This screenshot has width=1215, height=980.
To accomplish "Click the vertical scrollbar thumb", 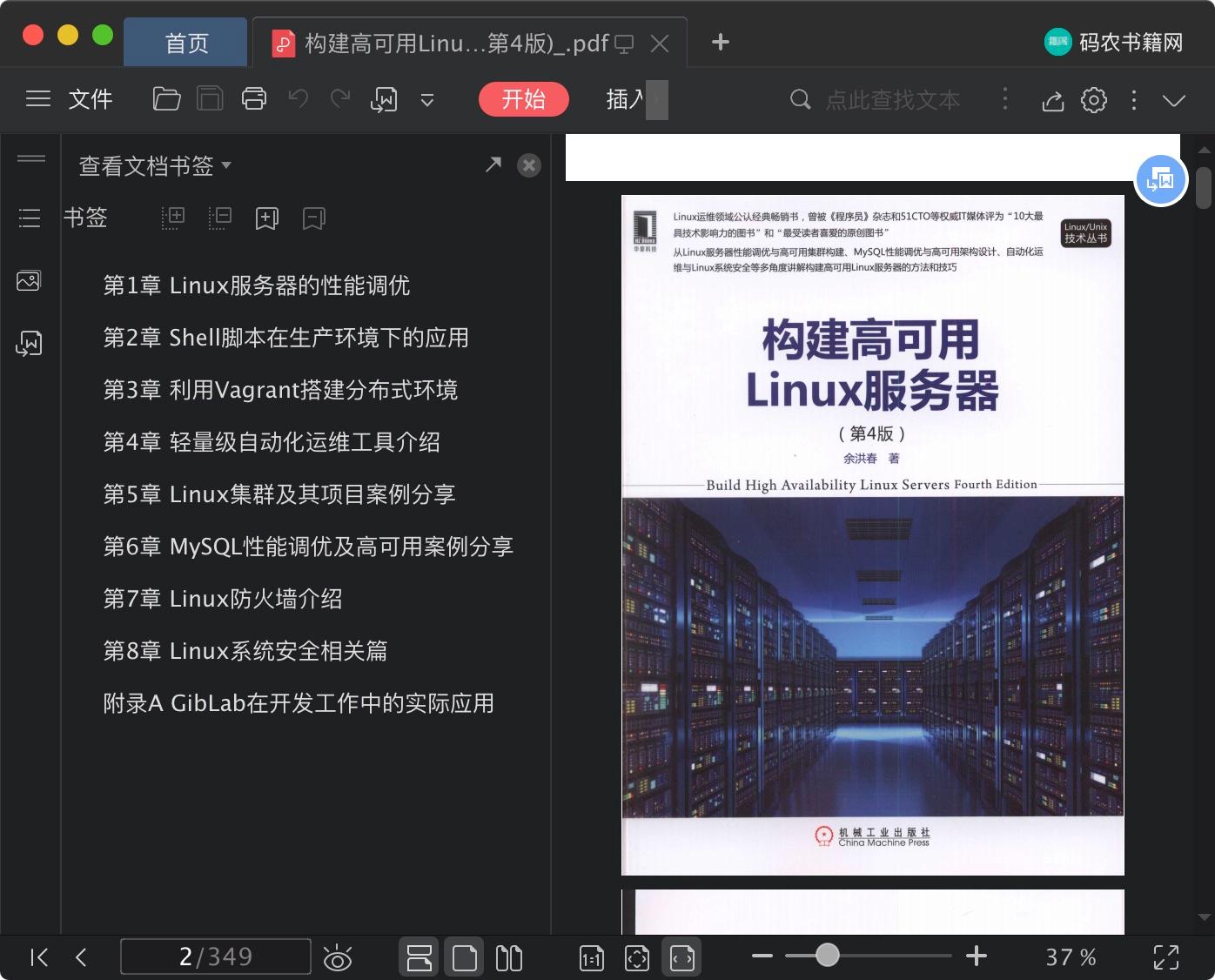I will point(1204,188).
